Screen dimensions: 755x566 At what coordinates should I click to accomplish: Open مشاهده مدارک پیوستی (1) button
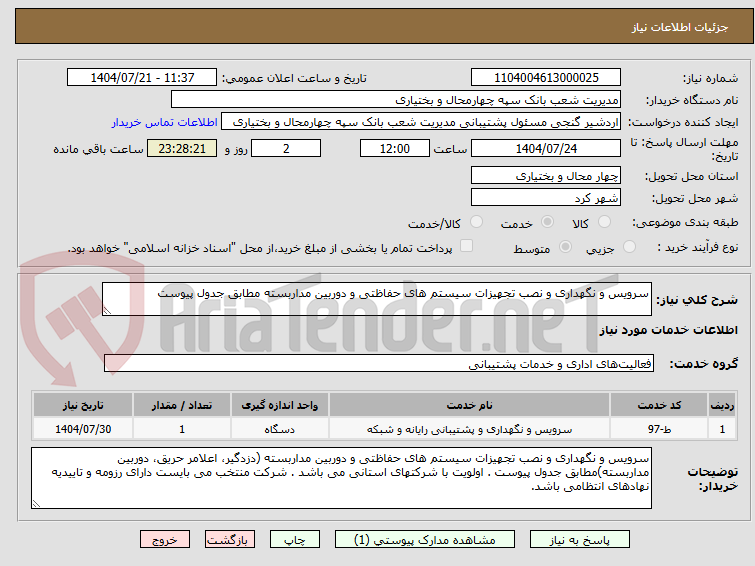click(425, 540)
